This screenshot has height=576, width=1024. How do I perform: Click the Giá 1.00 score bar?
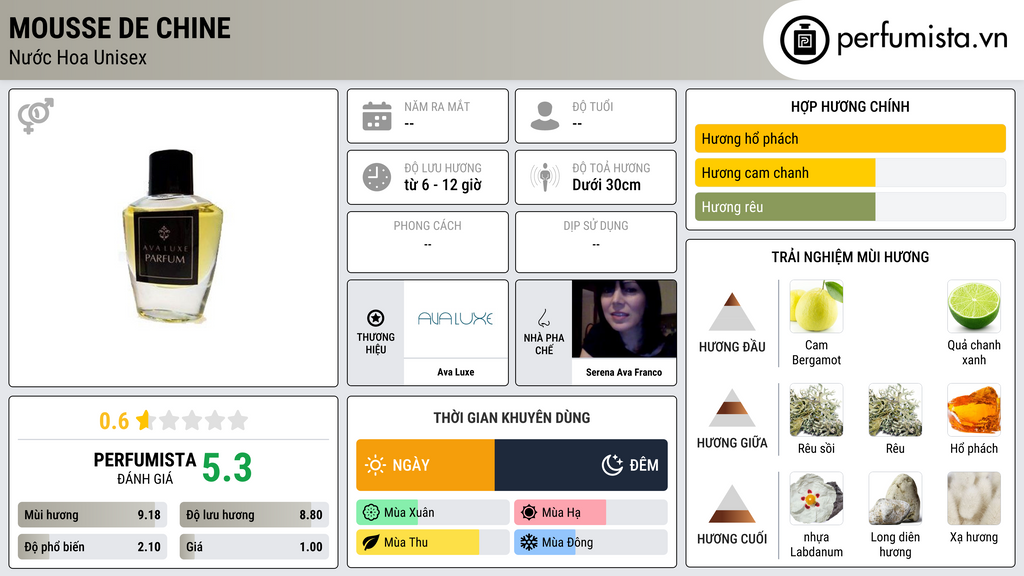254,547
